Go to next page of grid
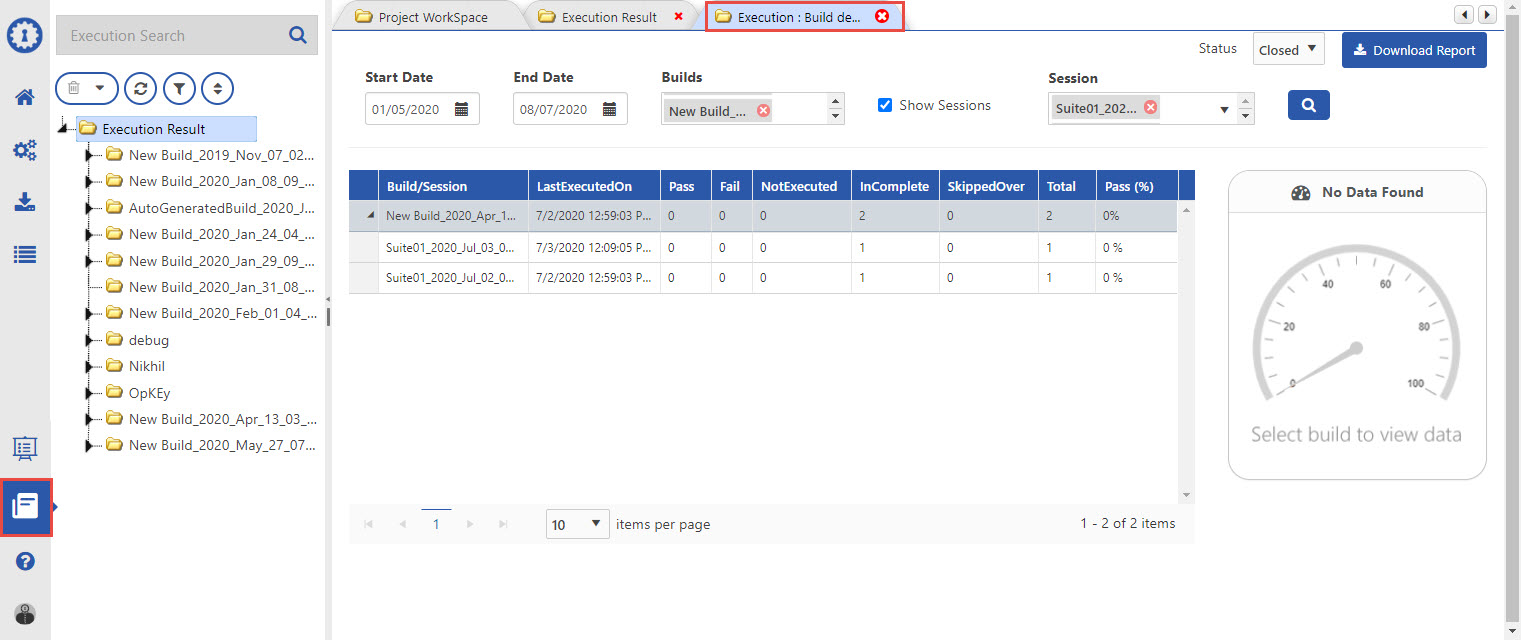This screenshot has height=640, width=1521. [x=470, y=524]
